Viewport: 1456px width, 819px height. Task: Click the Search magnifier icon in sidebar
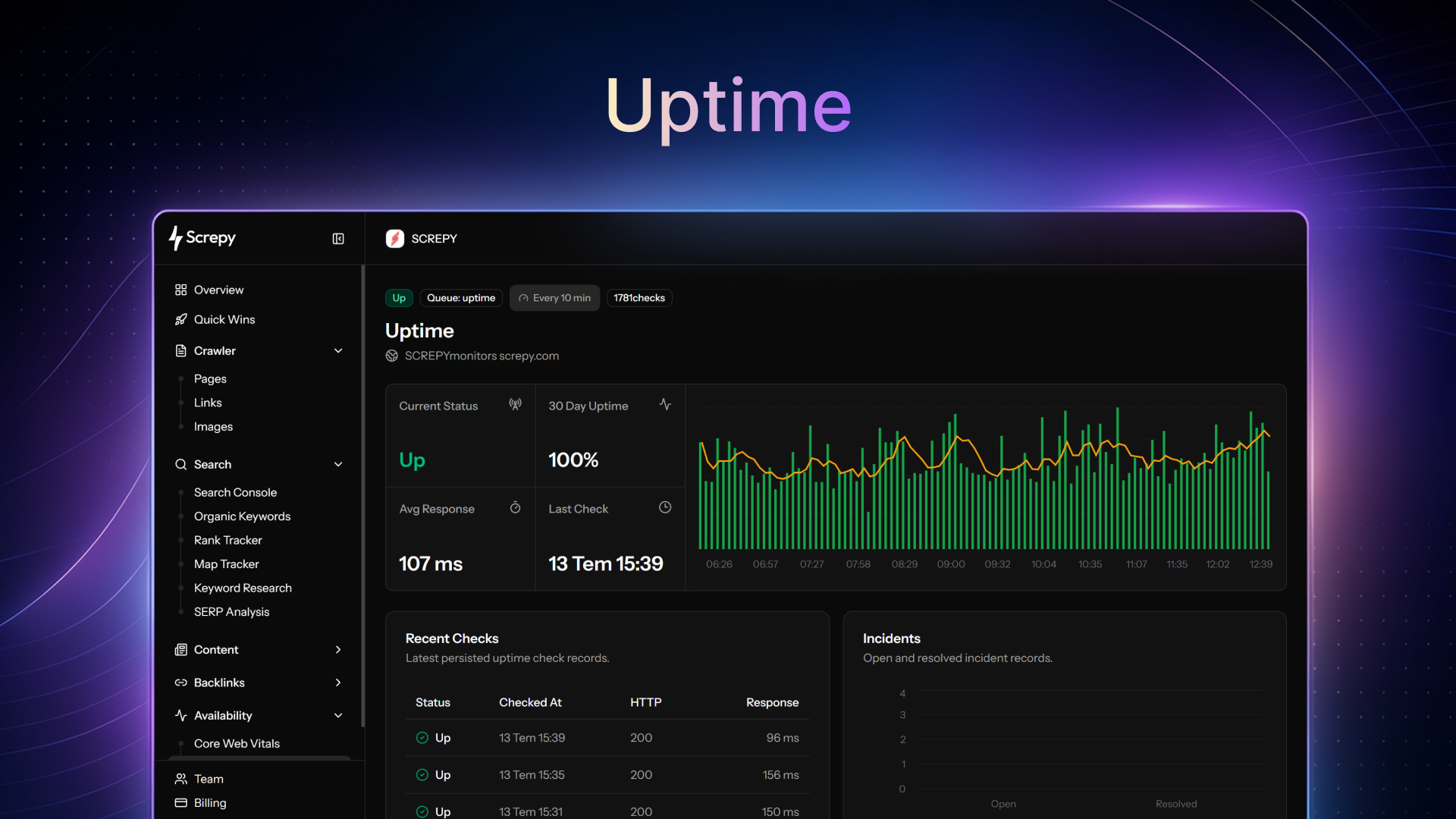[x=180, y=464]
